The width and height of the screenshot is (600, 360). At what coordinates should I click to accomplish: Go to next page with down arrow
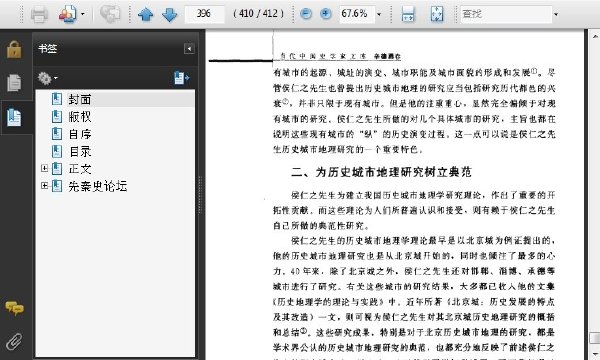(170, 15)
